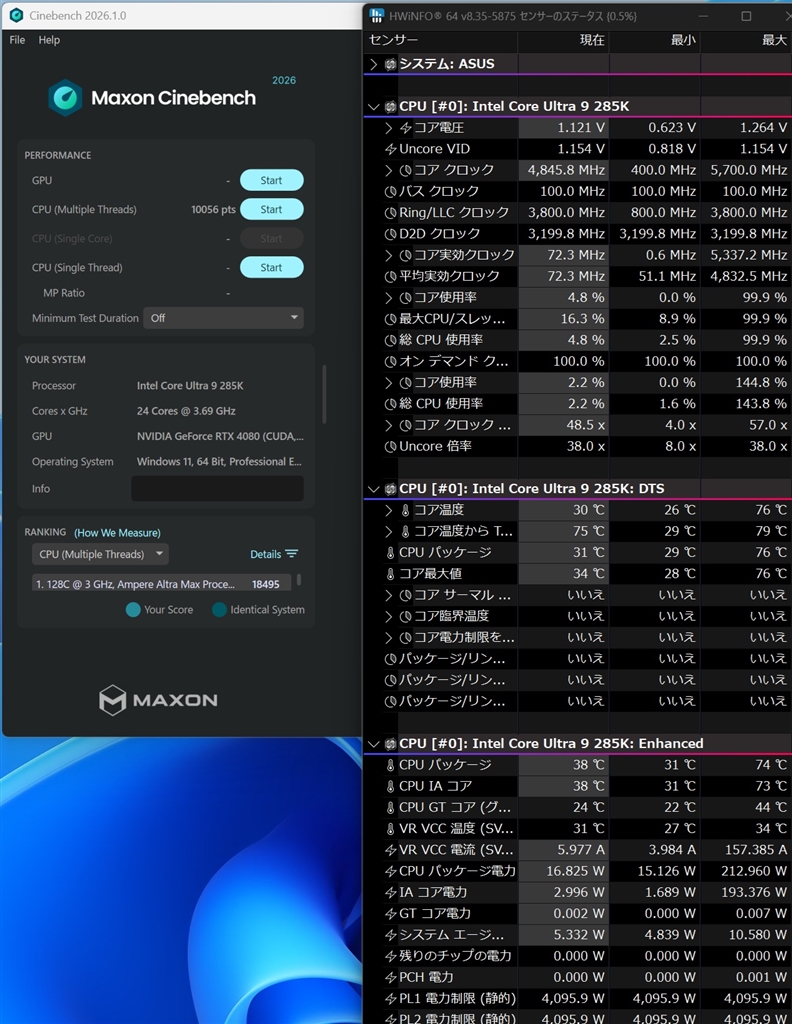Click the PL1 電力制限 bolt icon
Viewport: 792px width, 1024px height.
point(390,999)
